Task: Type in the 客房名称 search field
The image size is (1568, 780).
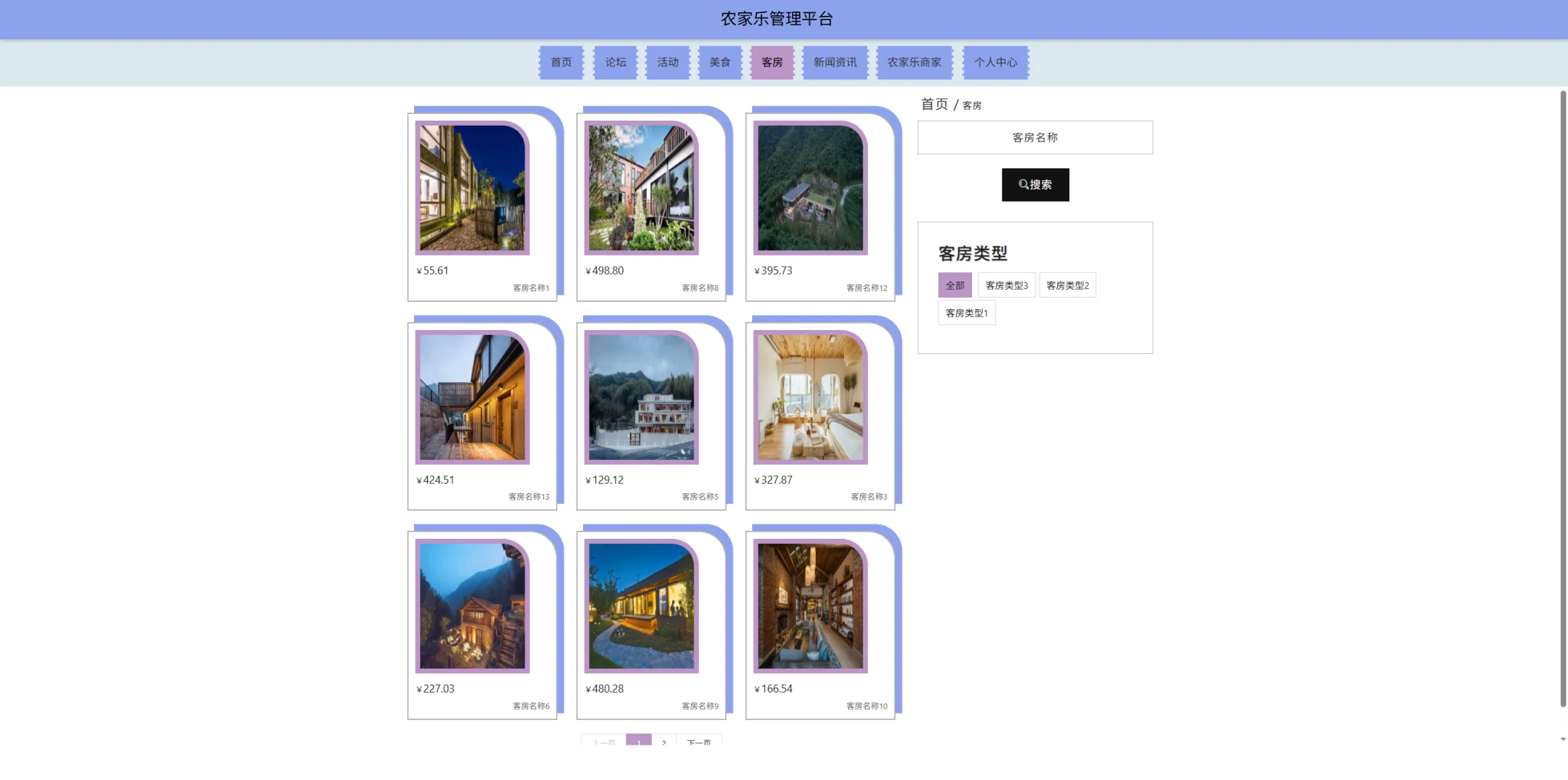Action: [1035, 137]
